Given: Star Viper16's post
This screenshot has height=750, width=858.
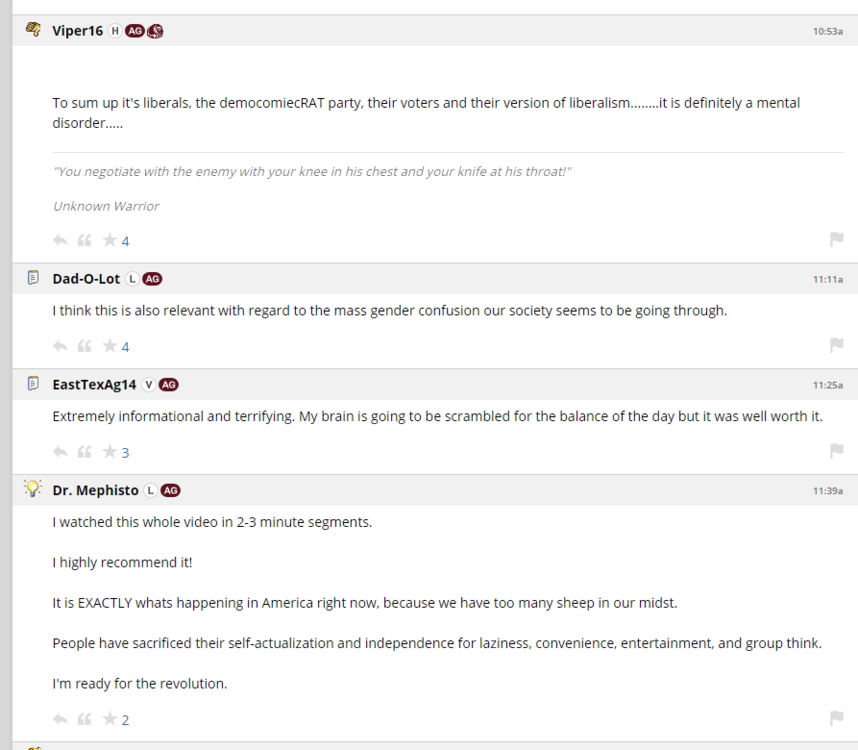Looking at the screenshot, I should coord(109,240).
